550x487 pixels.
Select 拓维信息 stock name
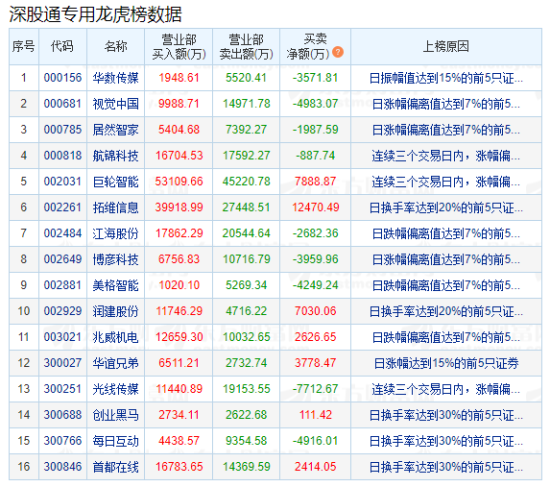coord(115,207)
